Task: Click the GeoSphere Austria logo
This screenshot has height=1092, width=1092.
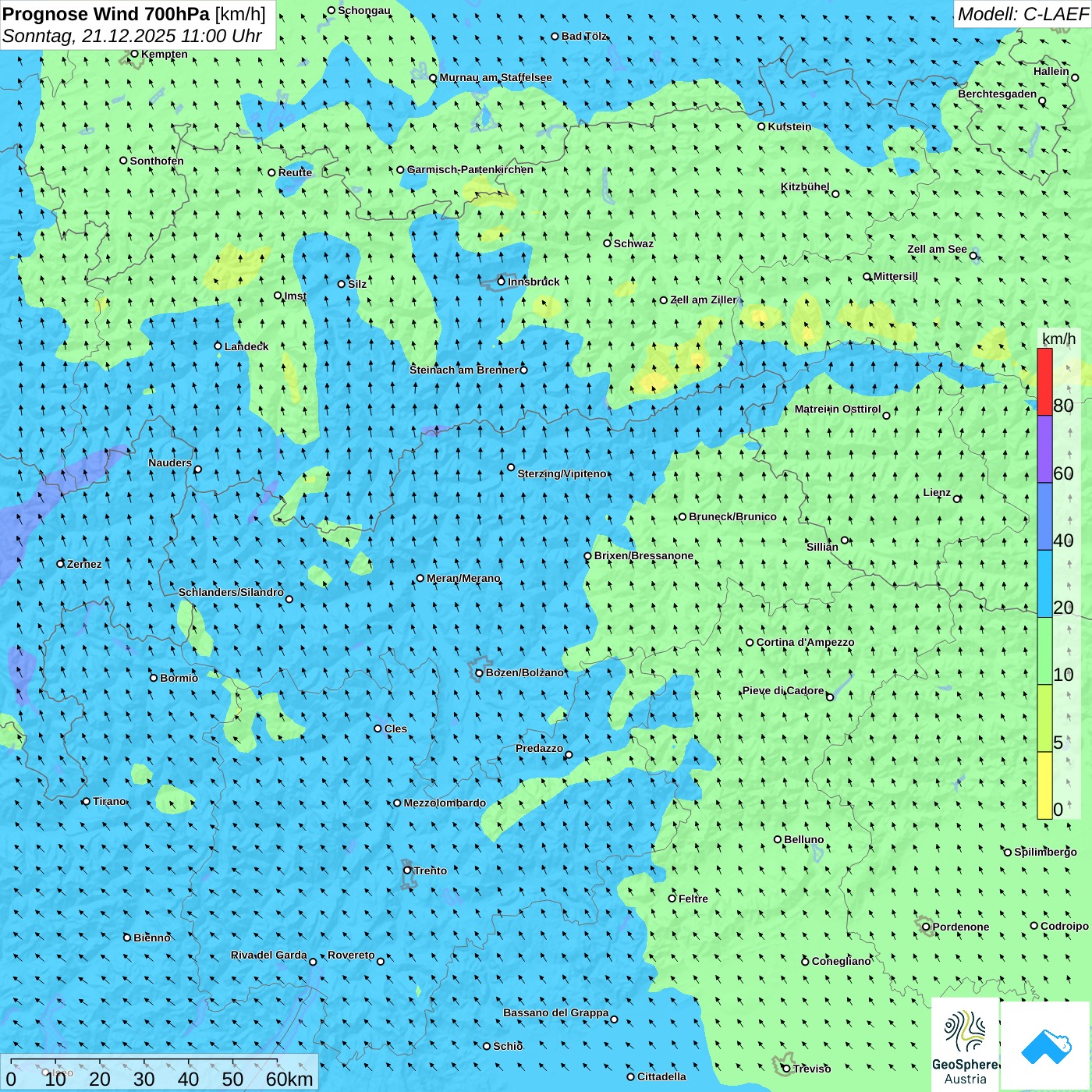Action: pyautogui.click(x=965, y=1045)
